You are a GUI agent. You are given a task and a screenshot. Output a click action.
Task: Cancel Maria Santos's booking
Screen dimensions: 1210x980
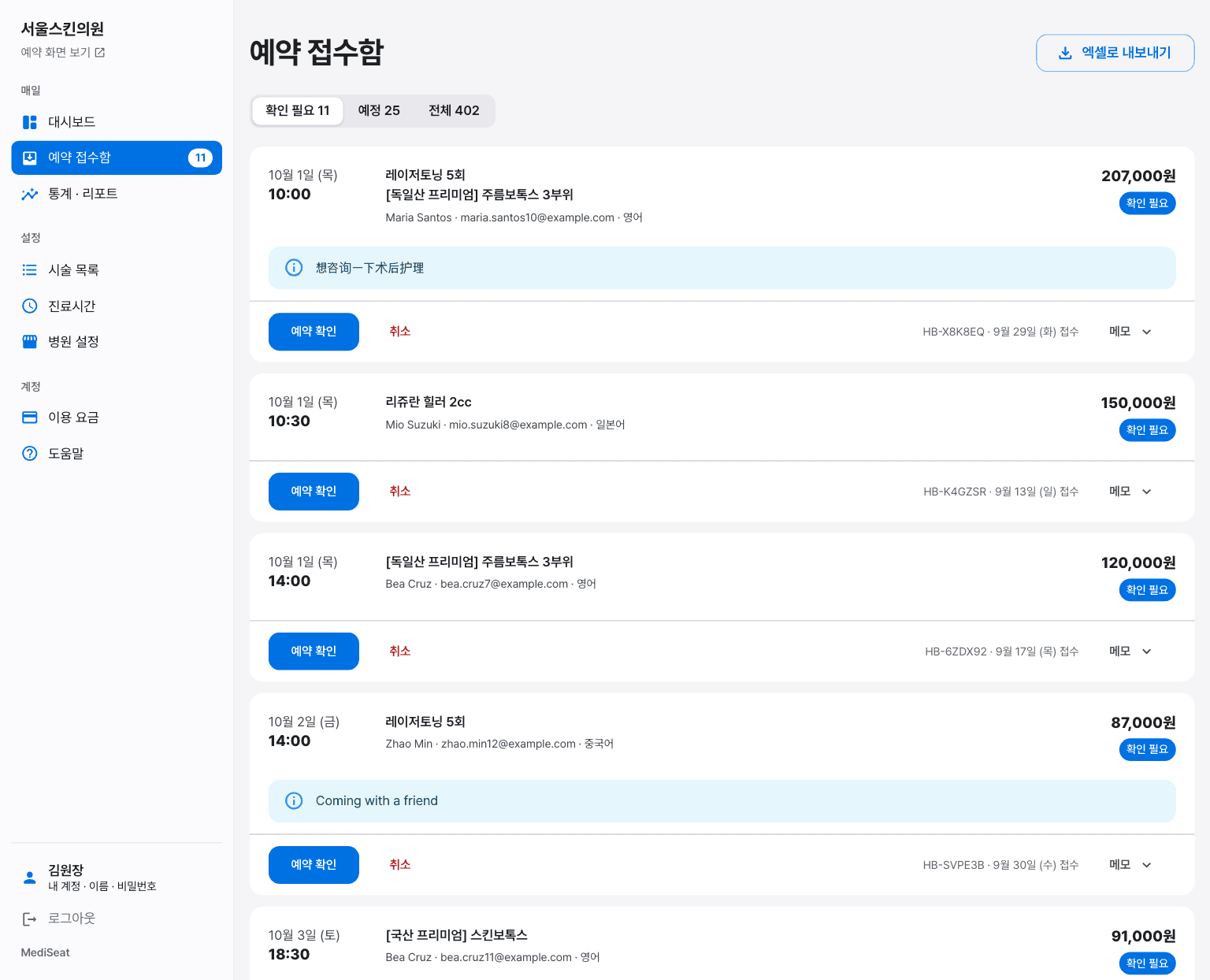click(x=400, y=332)
